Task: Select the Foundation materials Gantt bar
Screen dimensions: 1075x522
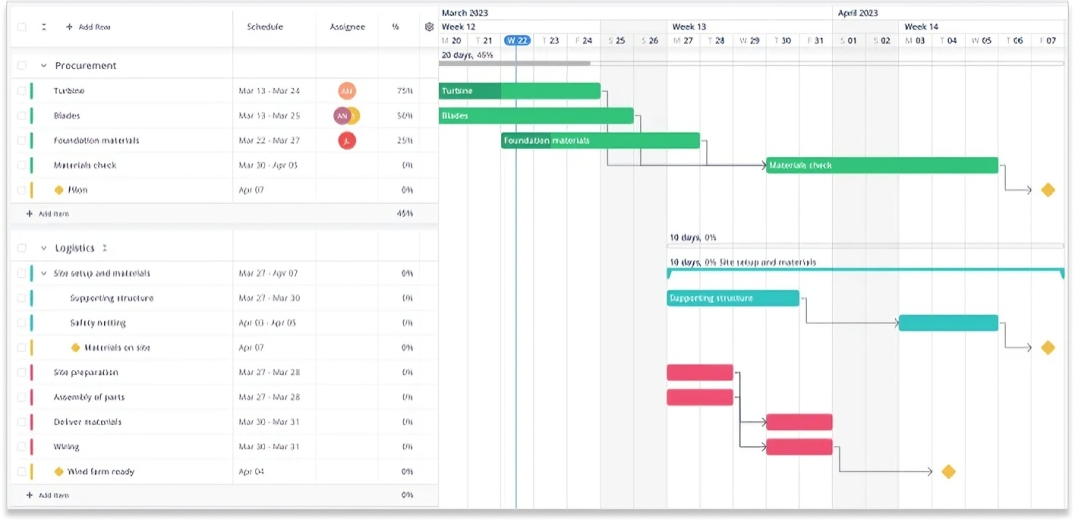Action: tap(601, 141)
